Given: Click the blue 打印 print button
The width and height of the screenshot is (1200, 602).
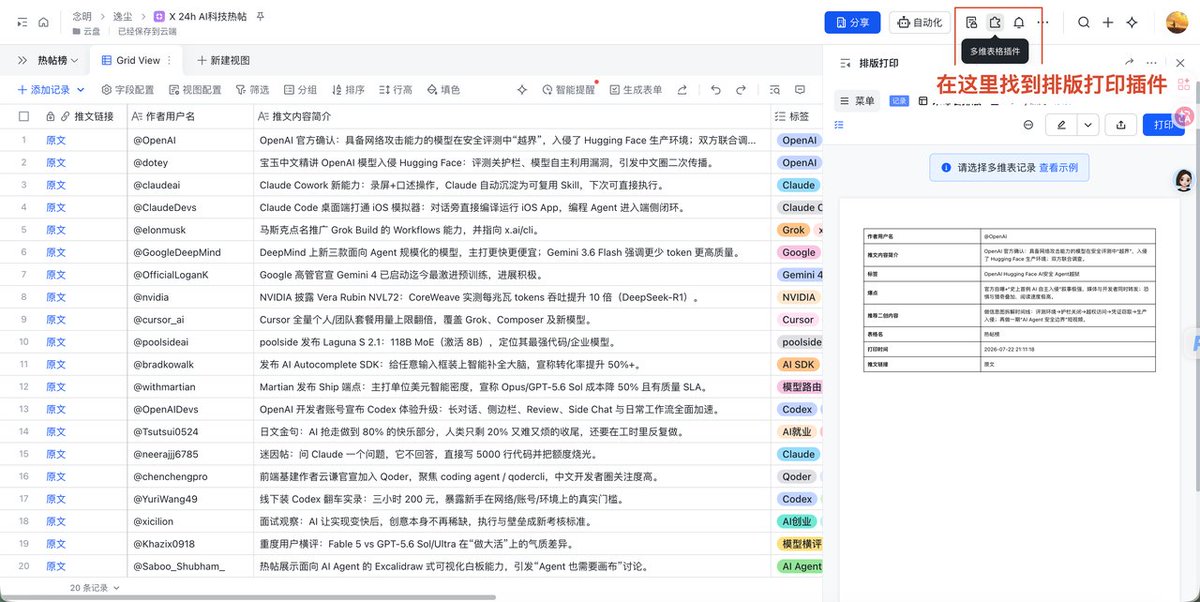Looking at the screenshot, I should click(1163, 125).
